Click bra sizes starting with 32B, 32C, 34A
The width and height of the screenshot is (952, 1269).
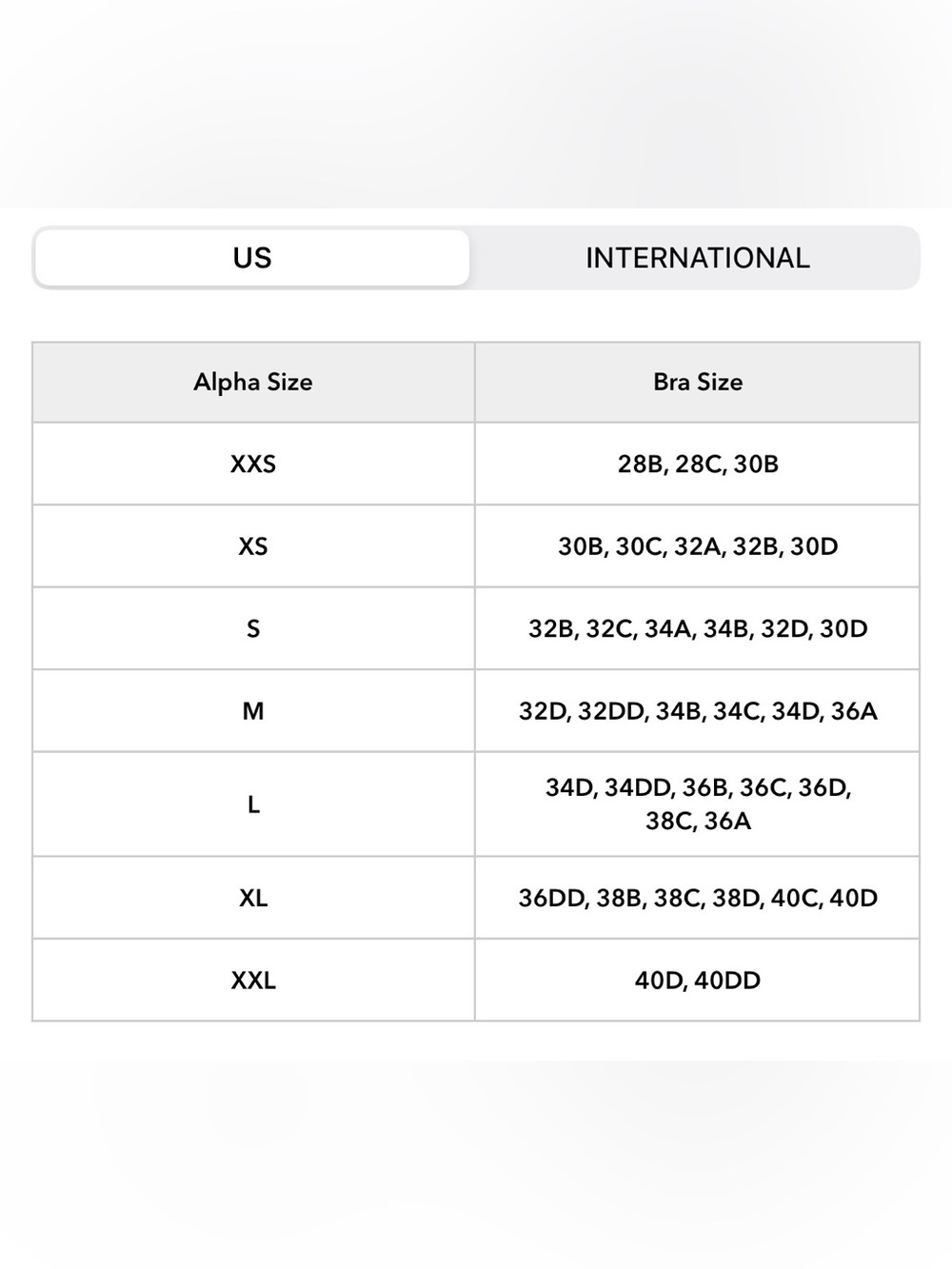point(698,628)
